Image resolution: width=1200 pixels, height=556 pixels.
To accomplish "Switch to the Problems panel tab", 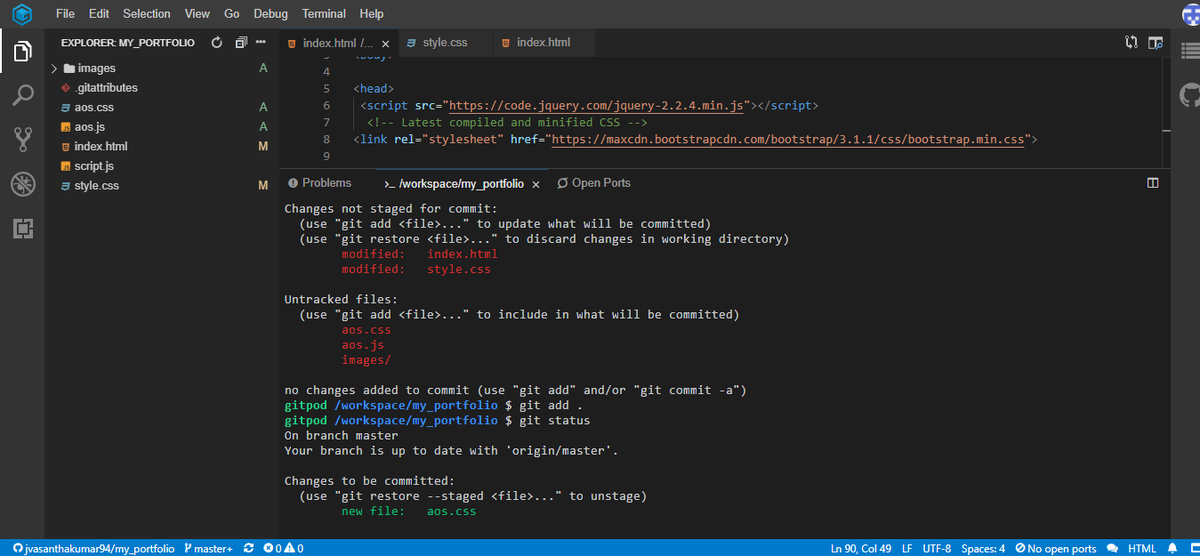I will tap(319, 183).
